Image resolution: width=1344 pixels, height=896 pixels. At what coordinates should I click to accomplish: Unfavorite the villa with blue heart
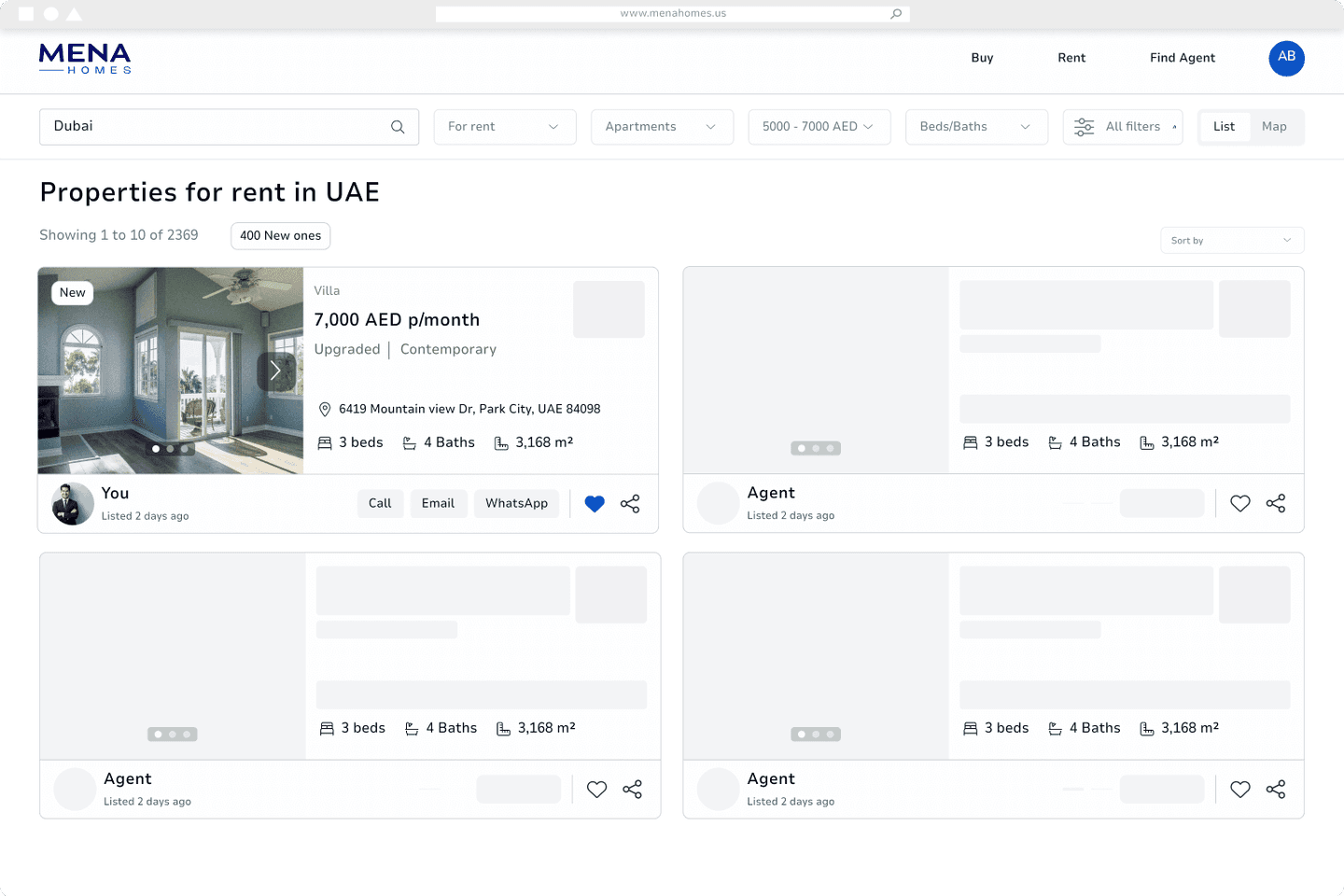click(595, 504)
